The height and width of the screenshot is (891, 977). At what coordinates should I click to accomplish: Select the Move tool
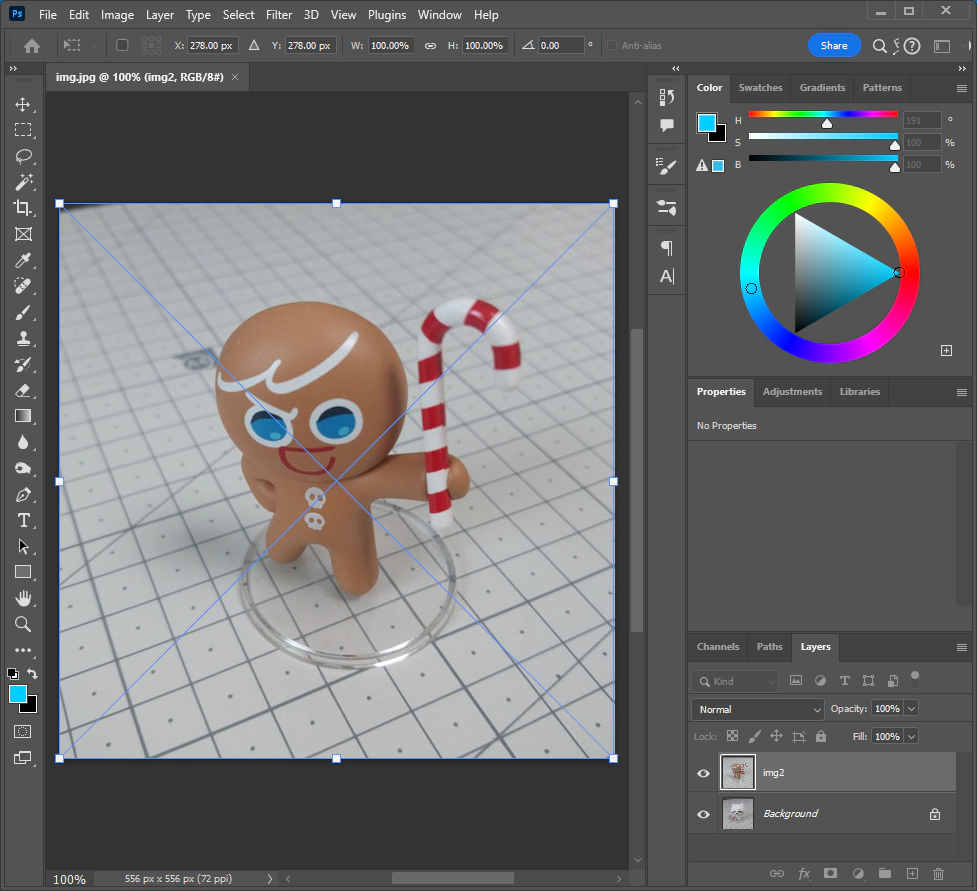[x=23, y=105]
